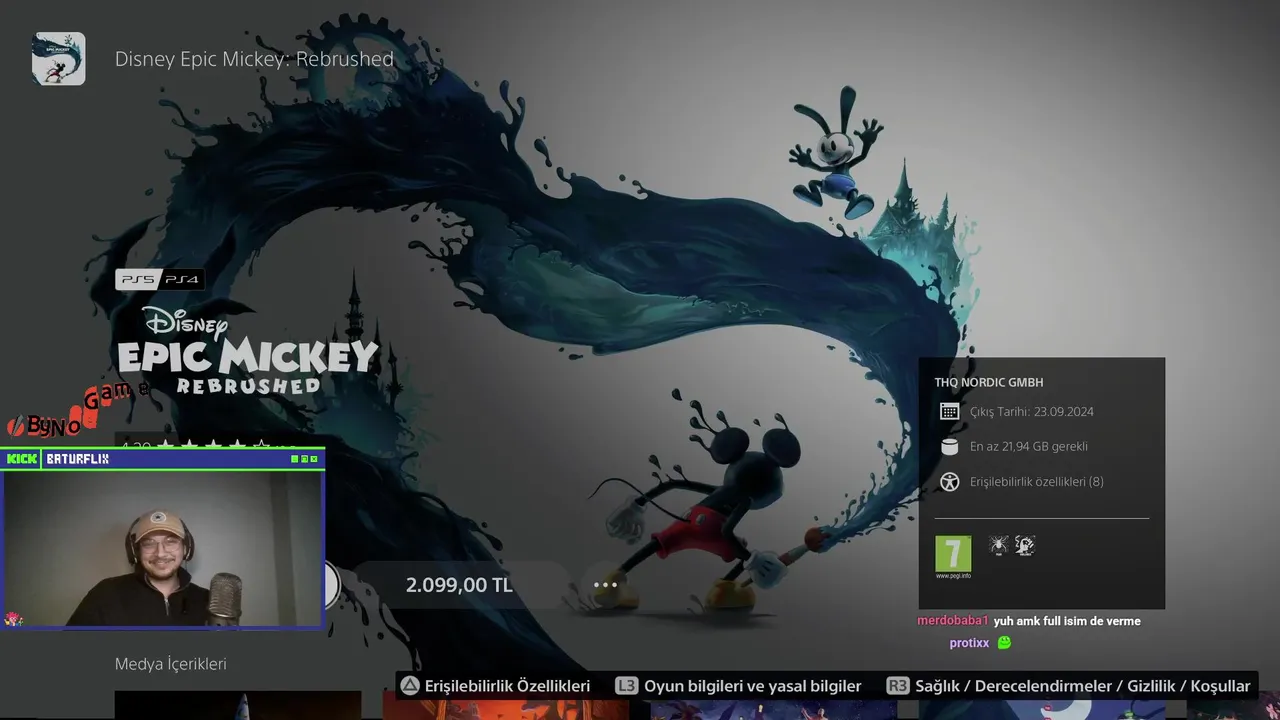Viewport: 1280px width, 720px height.
Task: Click chat username protixx
Action: 969,643
